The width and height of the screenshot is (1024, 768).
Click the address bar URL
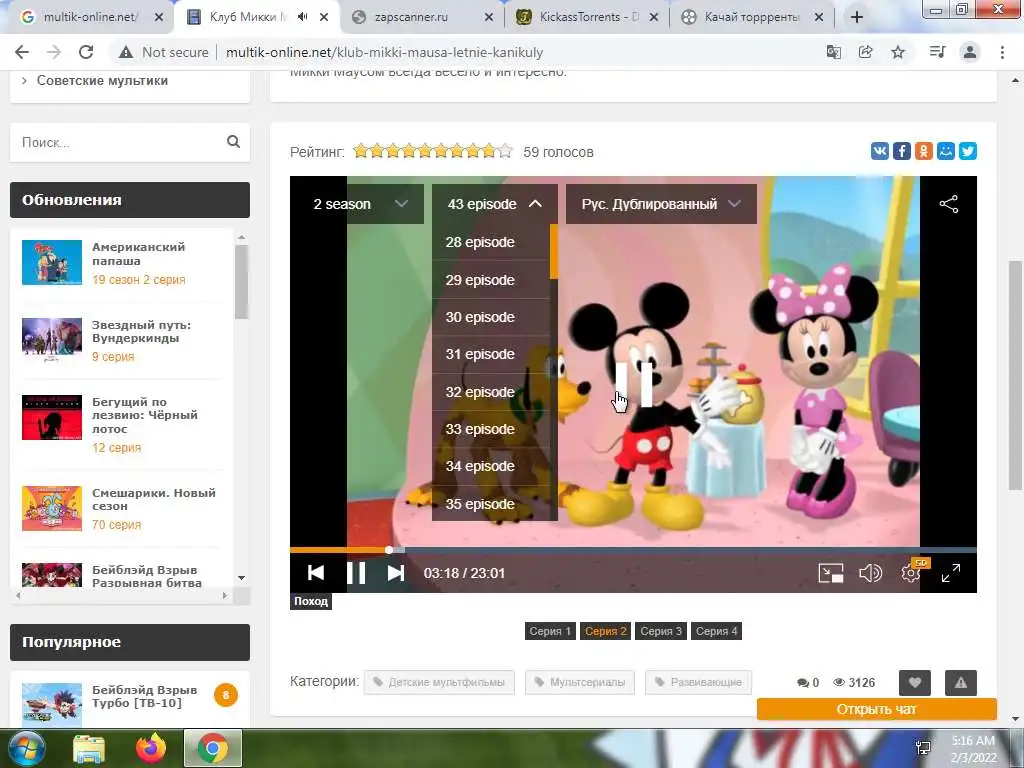[385, 52]
